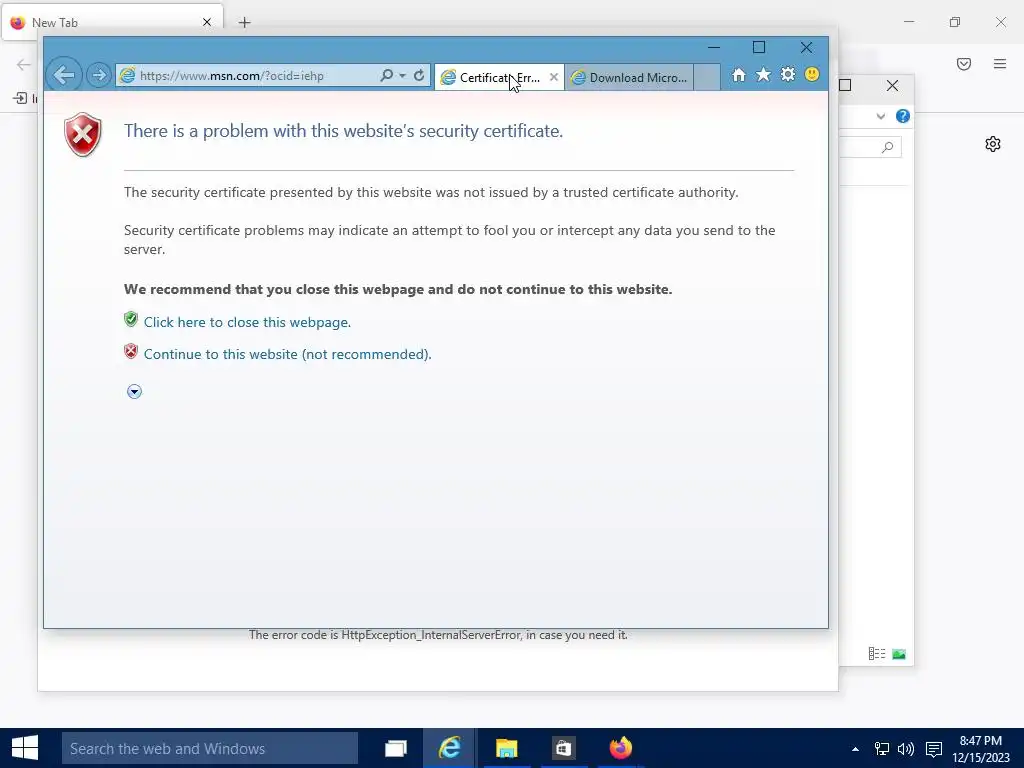Open Firefox new tab settings gear
Image resolution: width=1024 pixels, height=768 pixels.
click(993, 144)
